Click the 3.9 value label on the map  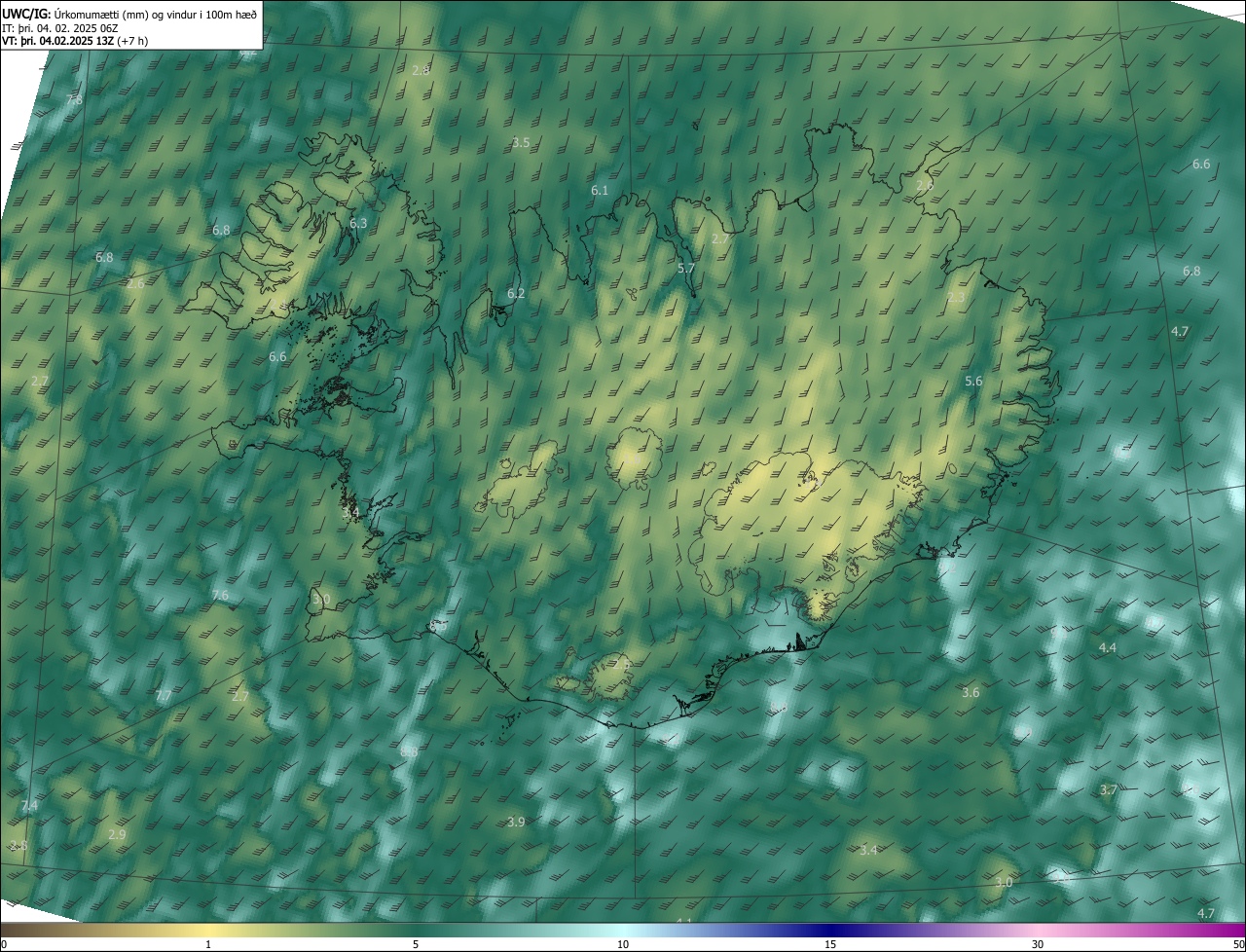coord(516,823)
